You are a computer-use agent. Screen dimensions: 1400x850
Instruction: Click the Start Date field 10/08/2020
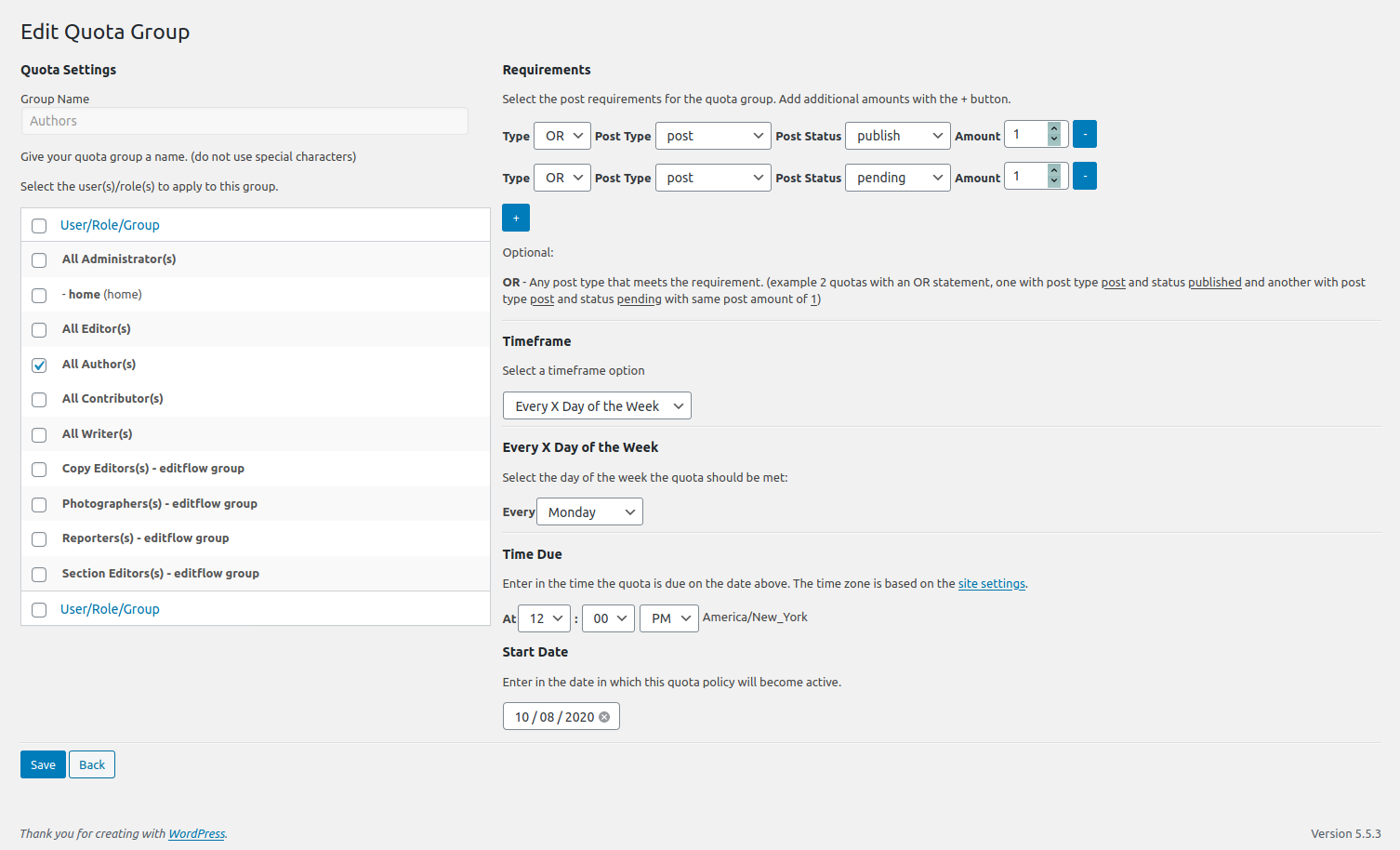point(561,716)
